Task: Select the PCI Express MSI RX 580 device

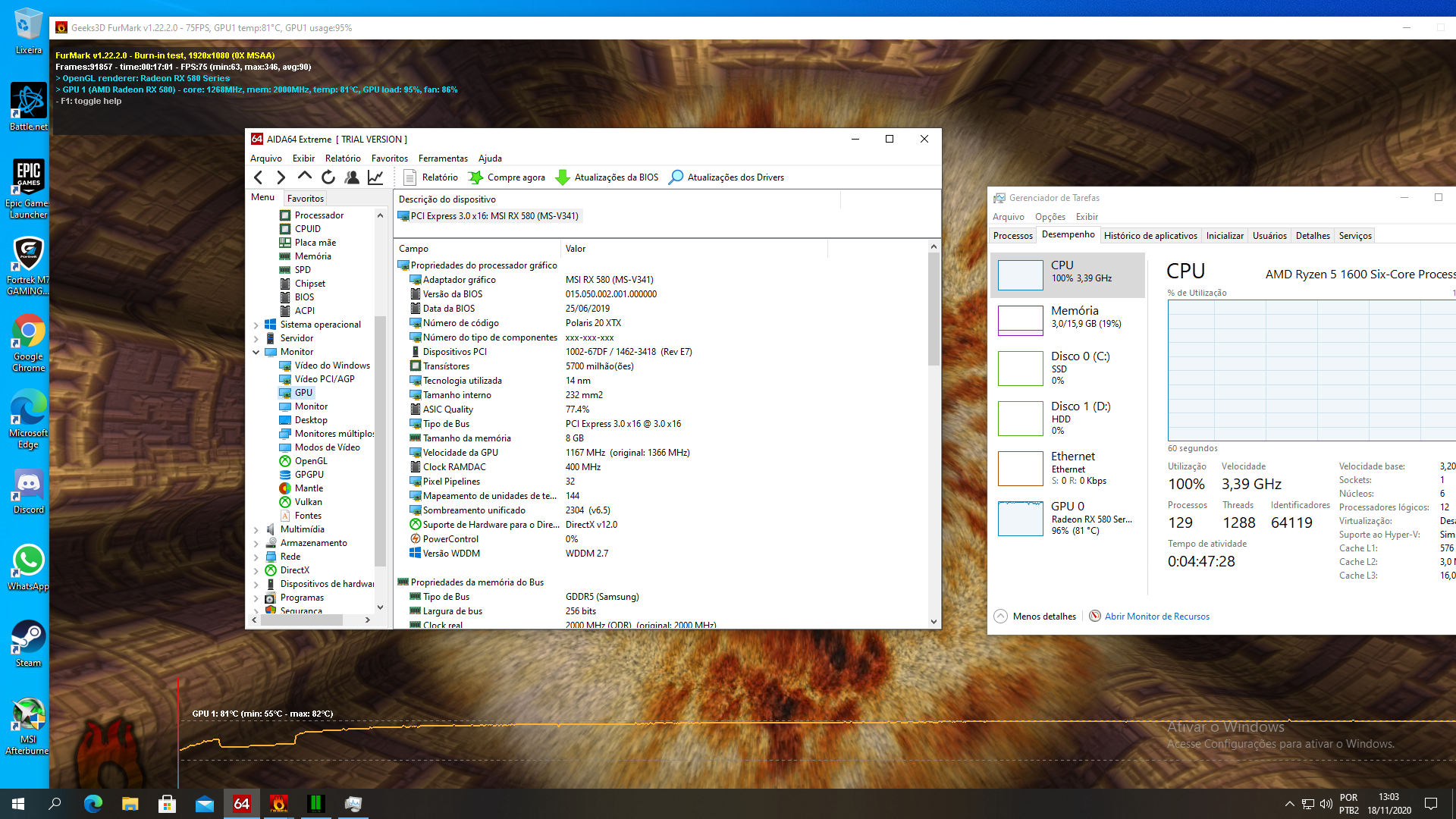Action: point(489,216)
